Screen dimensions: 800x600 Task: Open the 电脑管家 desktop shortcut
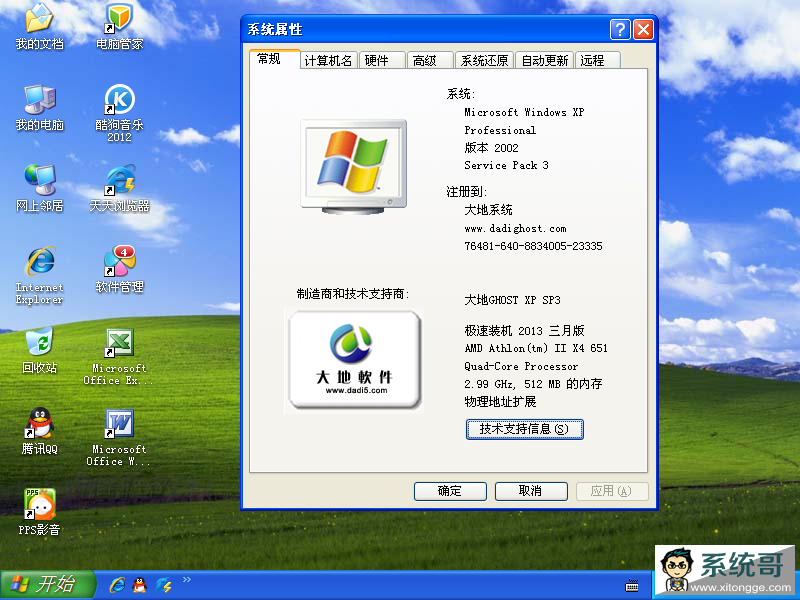(119, 26)
